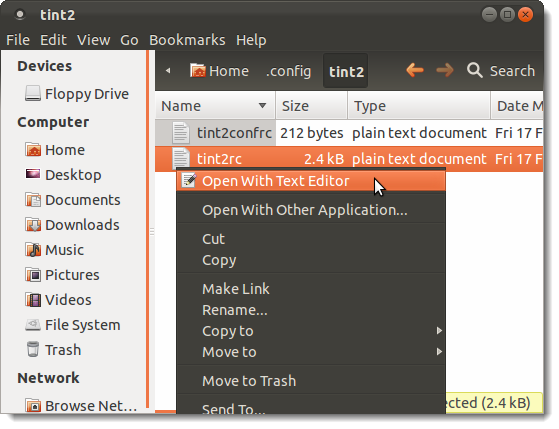Choose Rename... in context menu

311,310
